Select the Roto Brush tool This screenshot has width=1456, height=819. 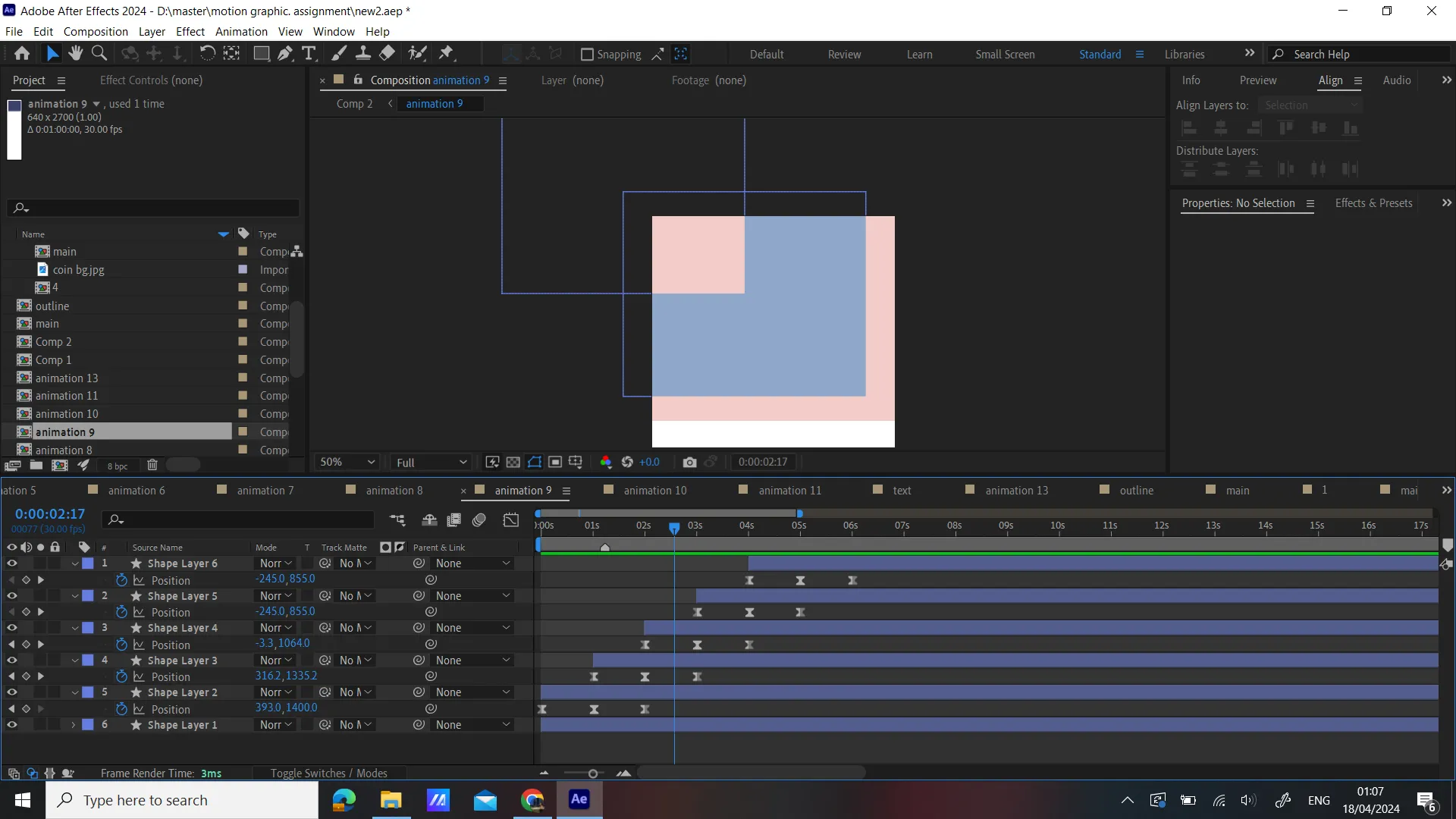pos(417,53)
